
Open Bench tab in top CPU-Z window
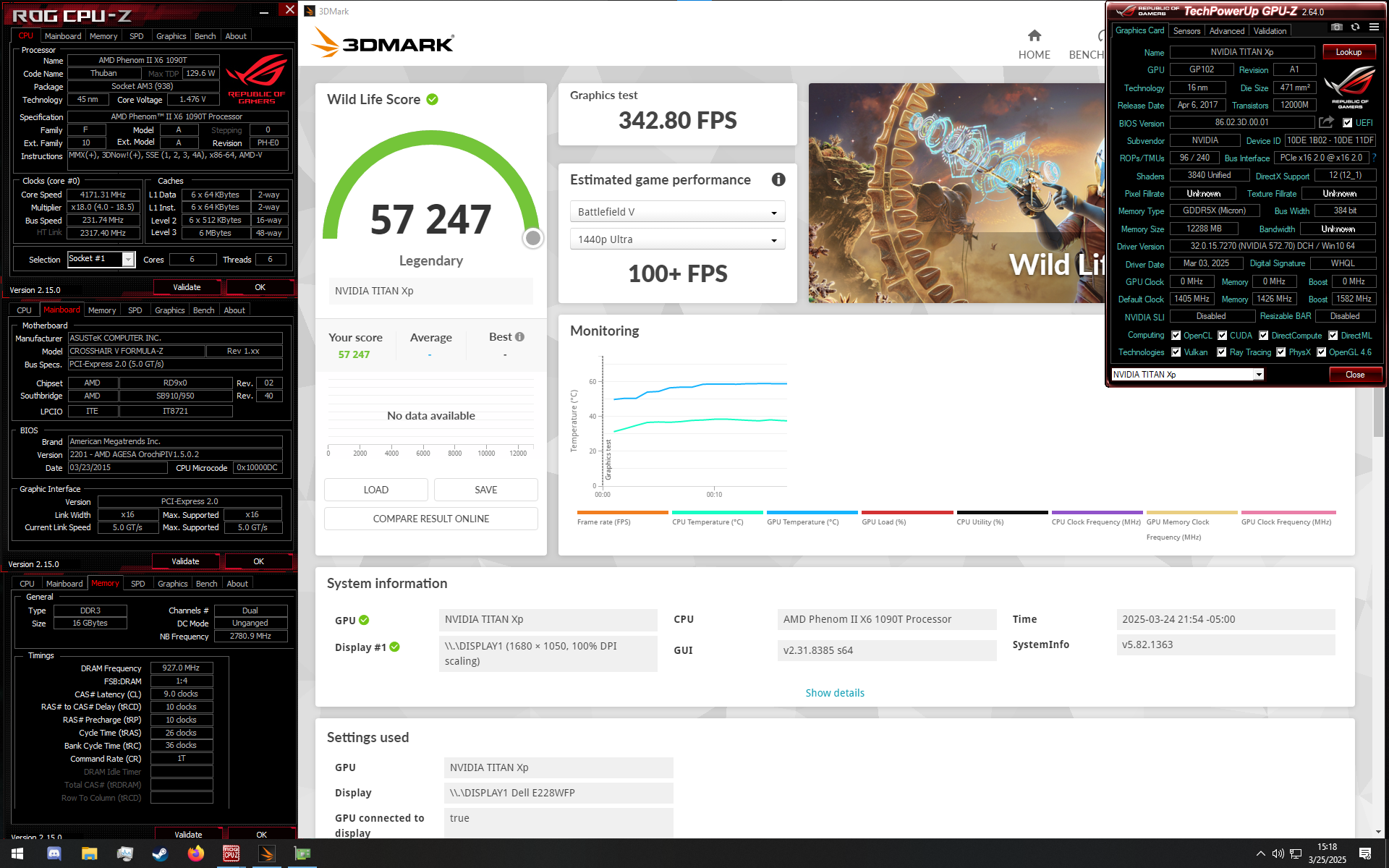coord(205,36)
